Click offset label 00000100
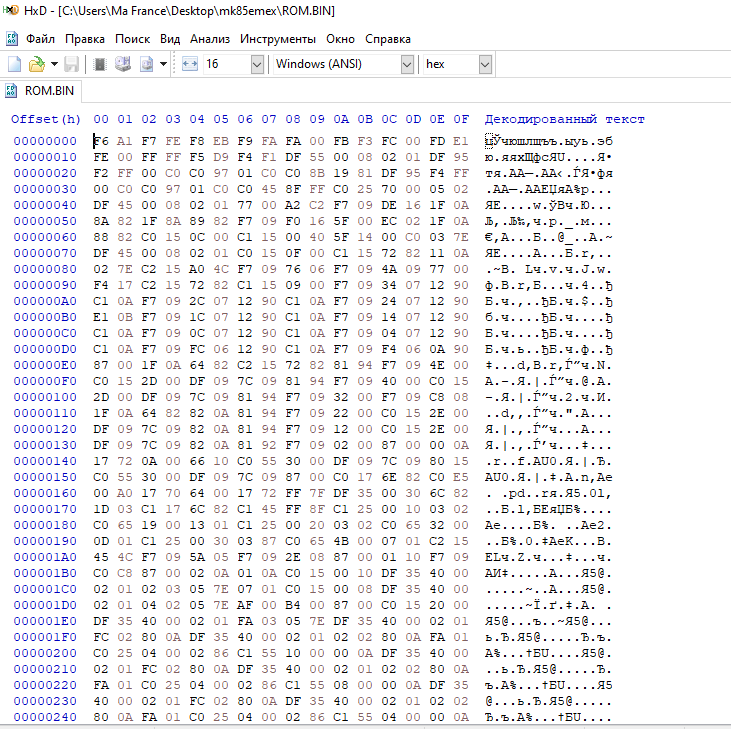 [x=45, y=397]
